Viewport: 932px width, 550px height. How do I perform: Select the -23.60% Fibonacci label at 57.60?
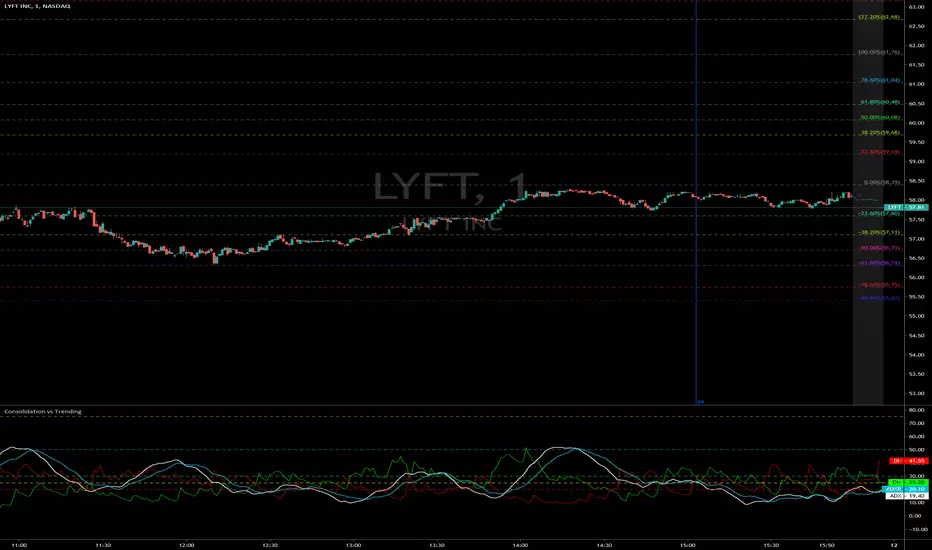click(x=879, y=213)
